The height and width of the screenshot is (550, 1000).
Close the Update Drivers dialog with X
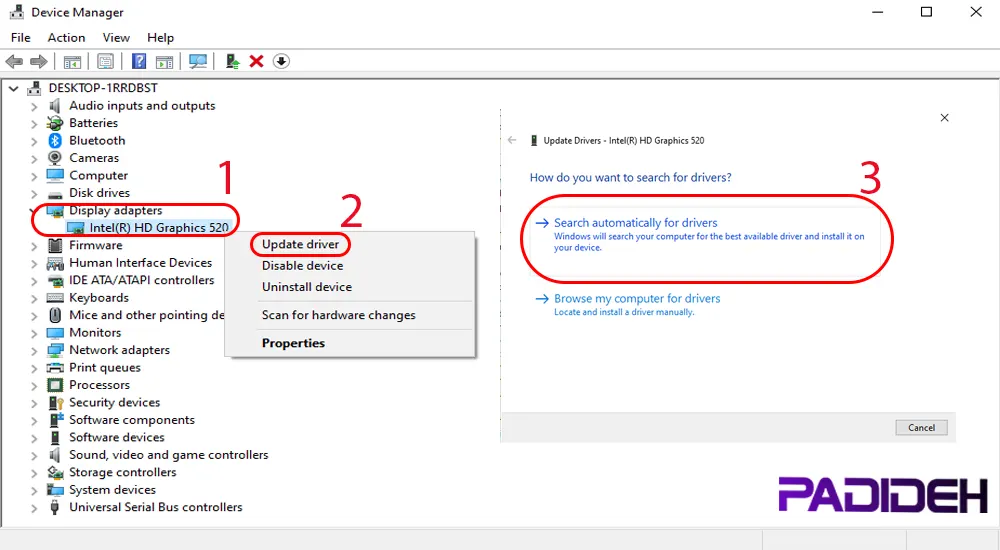pyautogui.click(x=945, y=117)
